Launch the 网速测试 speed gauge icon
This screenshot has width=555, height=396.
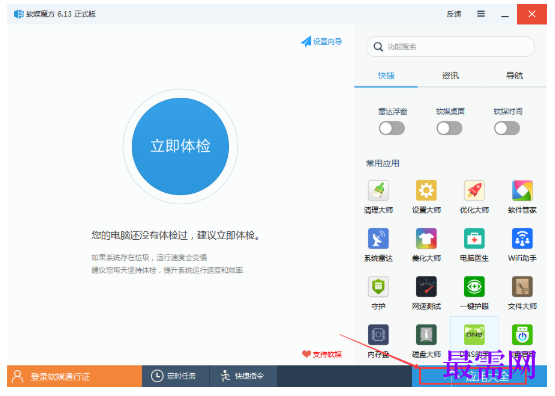click(x=426, y=286)
